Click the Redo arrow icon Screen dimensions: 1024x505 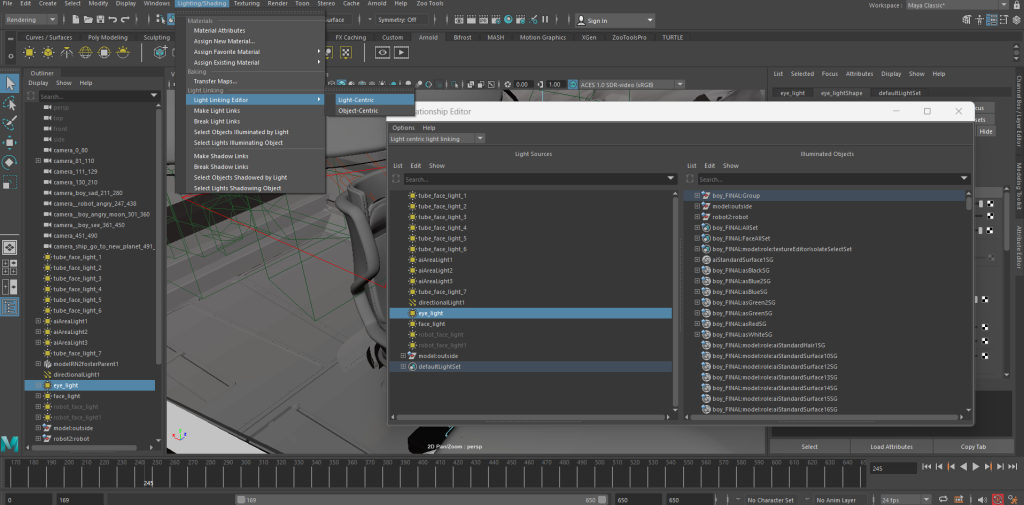click(125, 20)
